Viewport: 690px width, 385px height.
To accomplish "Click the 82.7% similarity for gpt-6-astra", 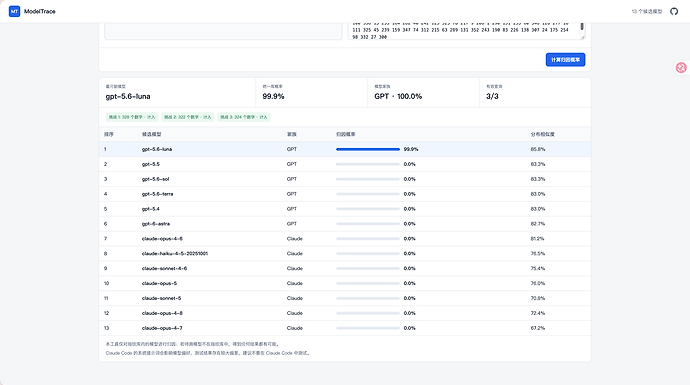I will coord(538,224).
